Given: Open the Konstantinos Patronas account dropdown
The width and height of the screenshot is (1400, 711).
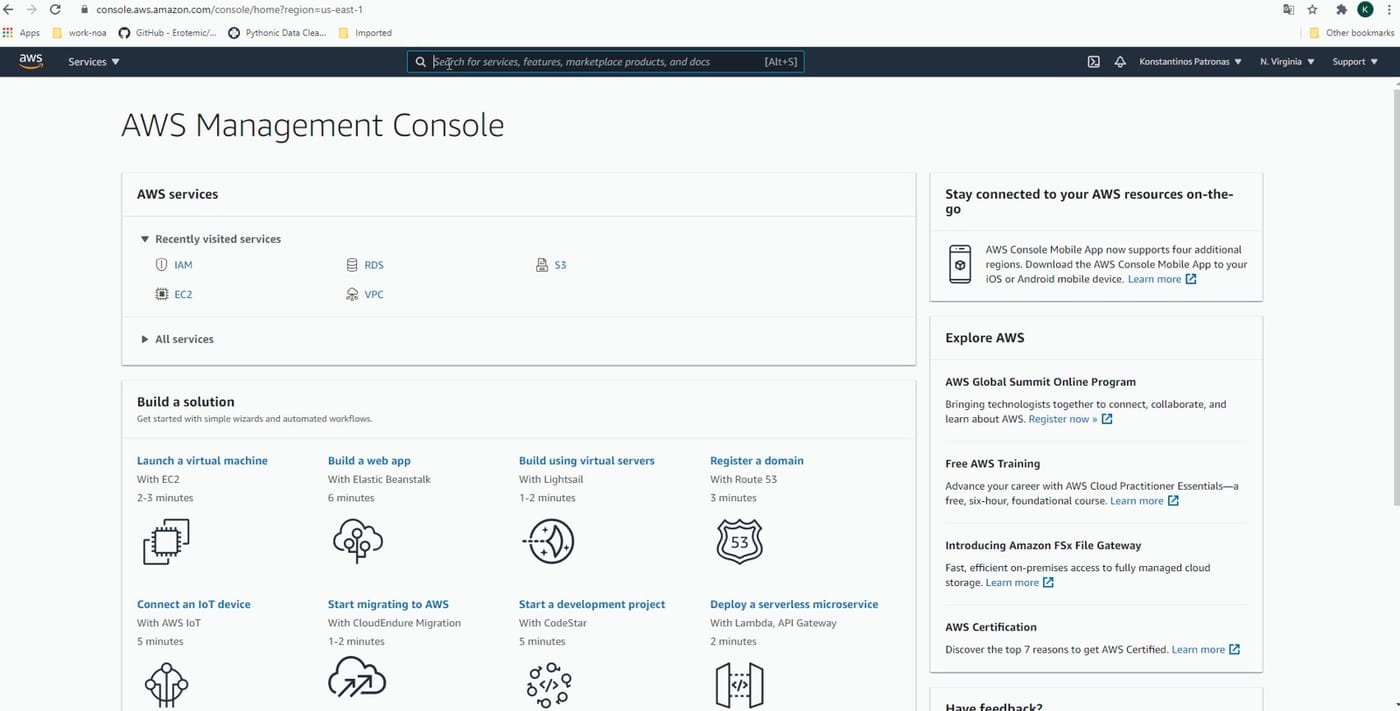Looking at the screenshot, I should point(1190,62).
